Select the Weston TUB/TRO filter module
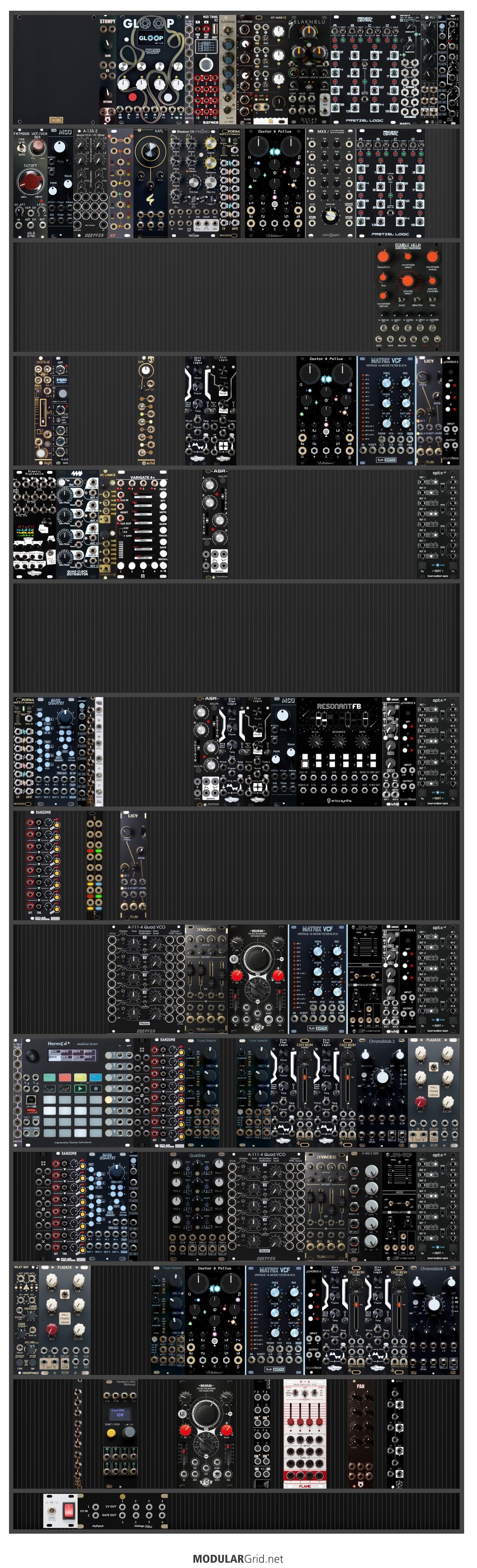Viewport: 477px width, 1568px height. pyautogui.click(x=193, y=183)
